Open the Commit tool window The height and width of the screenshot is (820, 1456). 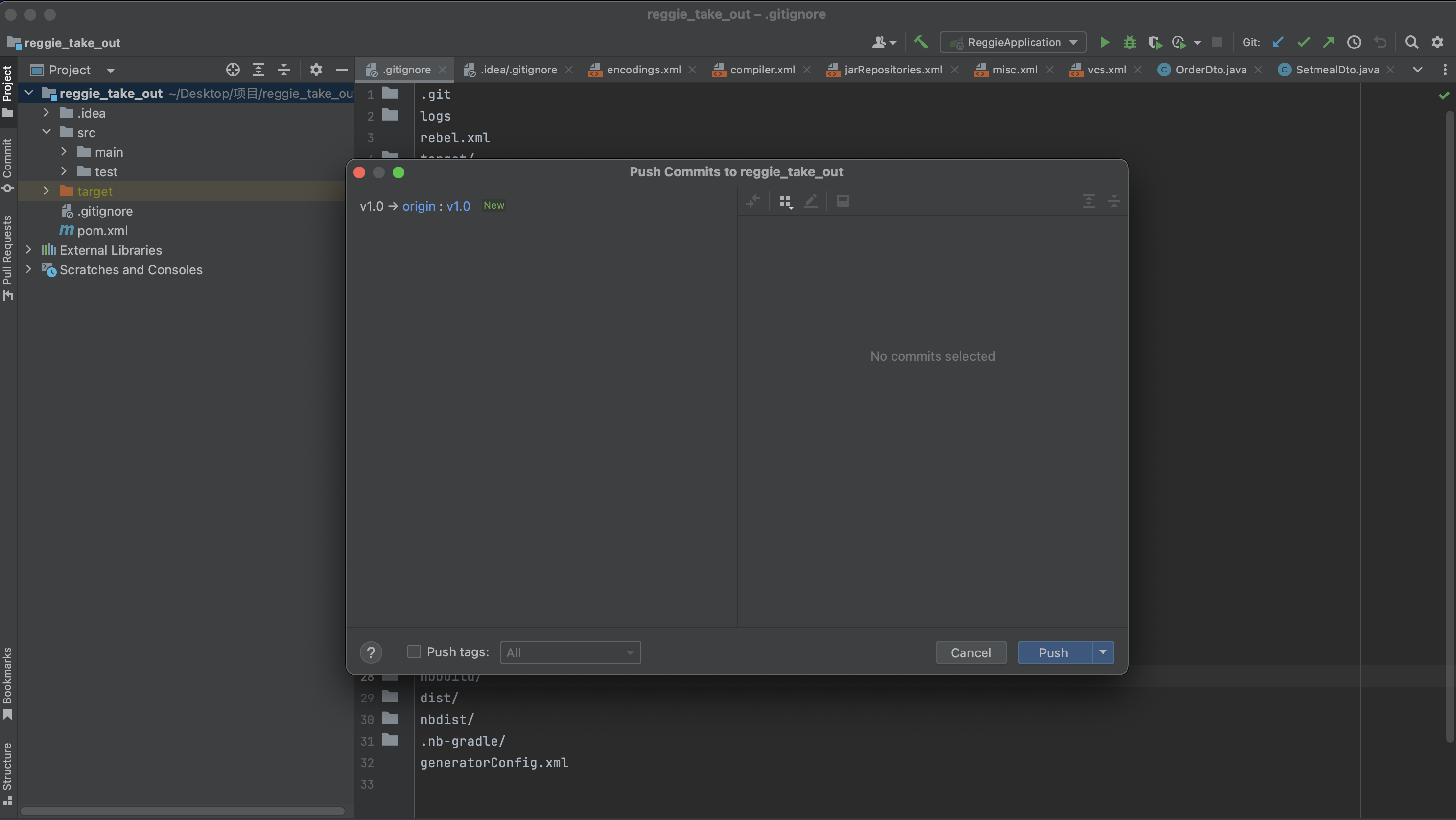click(7, 164)
